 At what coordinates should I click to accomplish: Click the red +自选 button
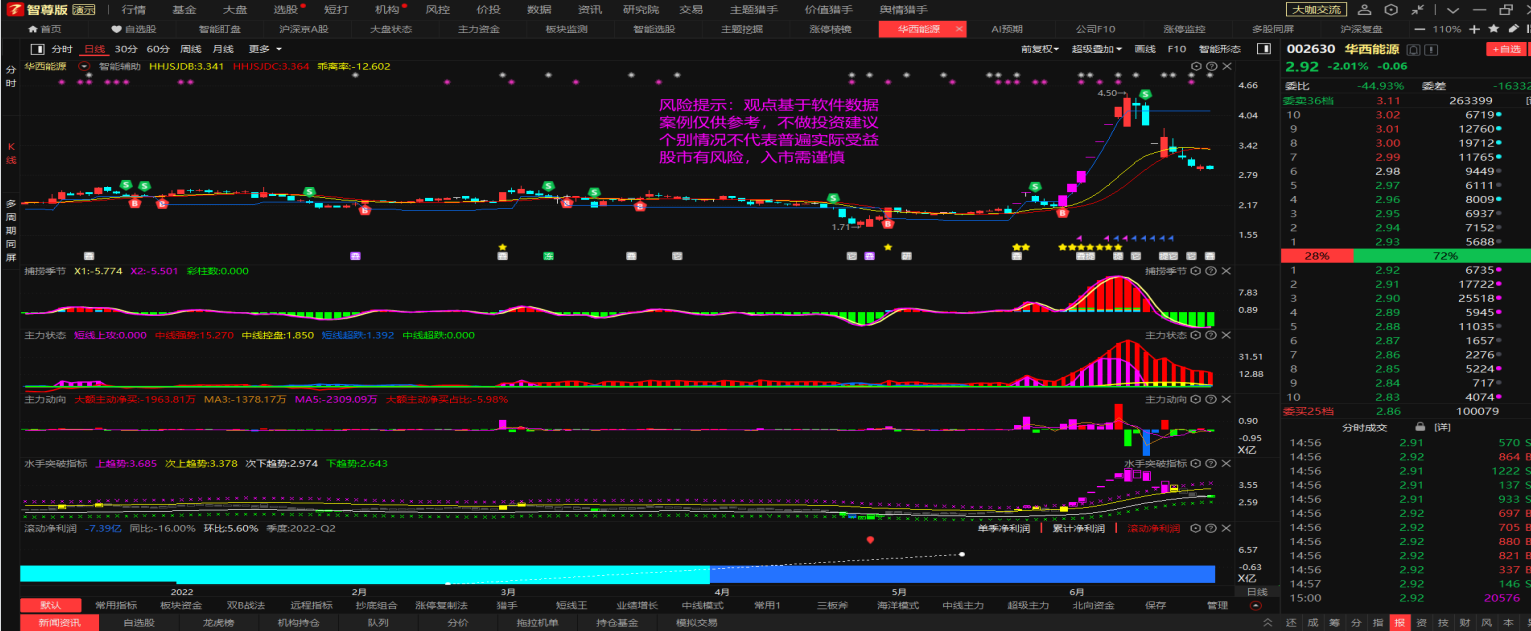(x=1505, y=49)
